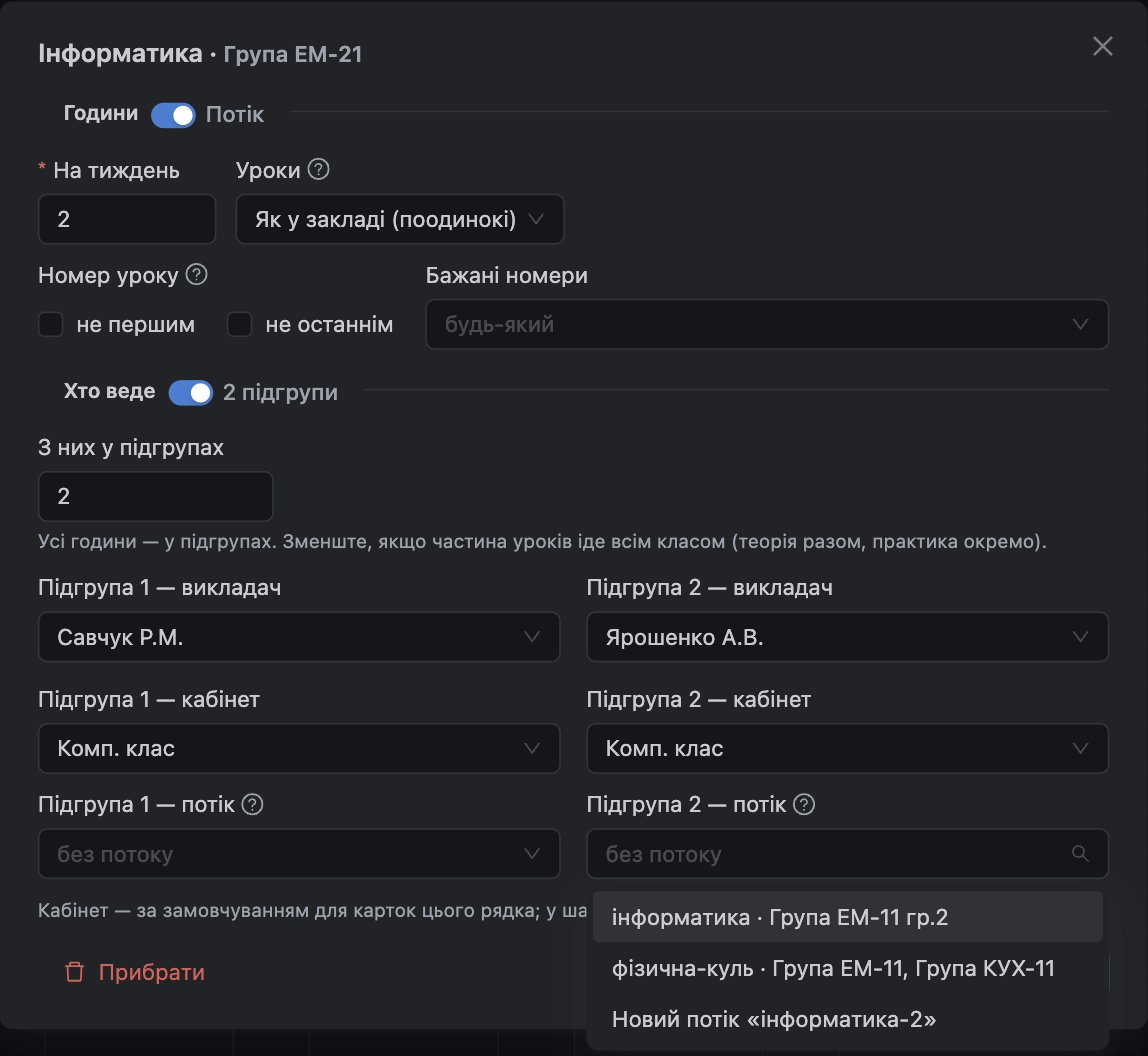Open Ярошенко А.В. teacher dropdown
The width and height of the screenshot is (1148, 1056).
tap(847, 637)
